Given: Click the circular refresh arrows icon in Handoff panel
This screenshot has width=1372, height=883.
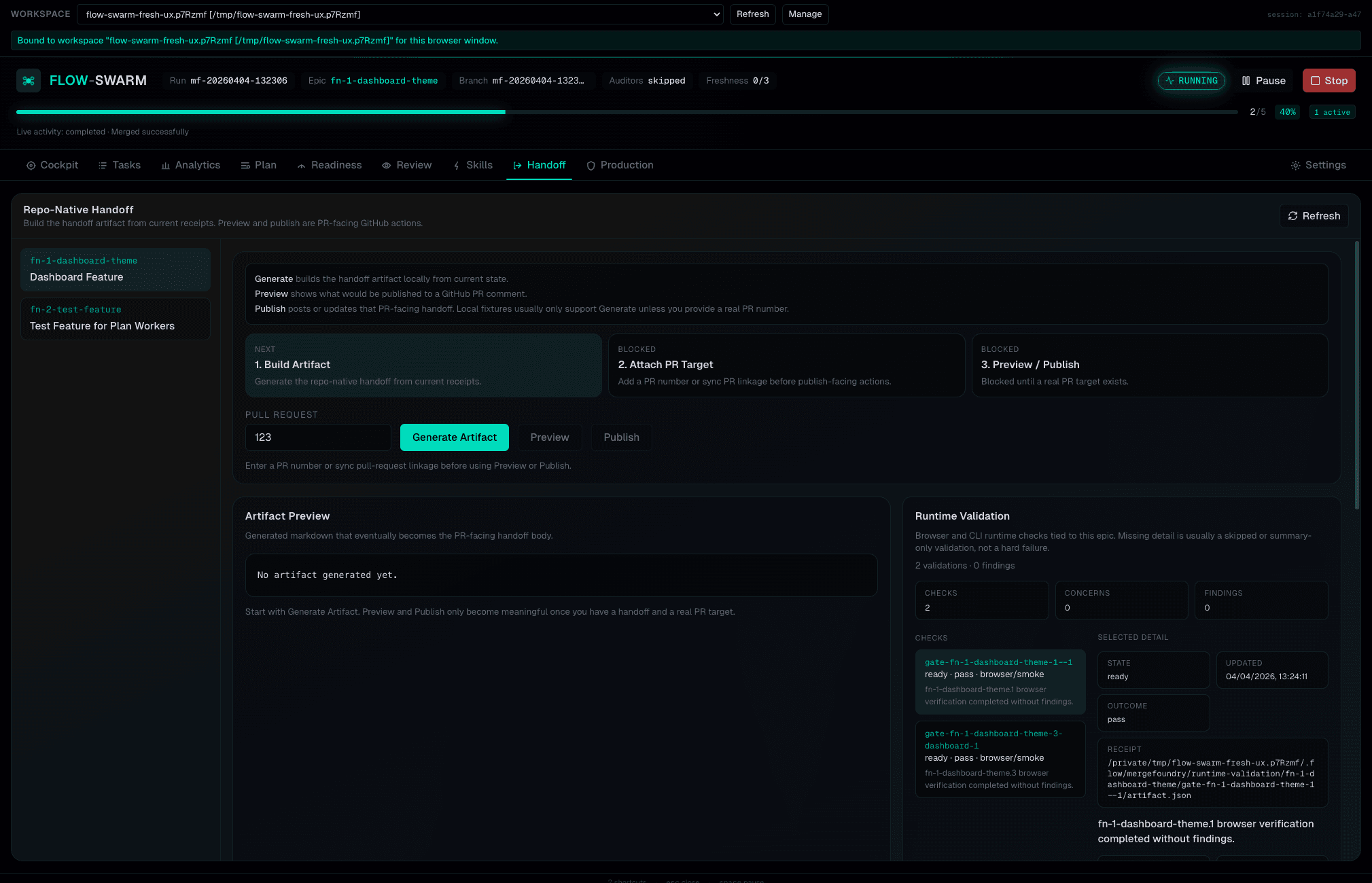Looking at the screenshot, I should [x=1292, y=216].
